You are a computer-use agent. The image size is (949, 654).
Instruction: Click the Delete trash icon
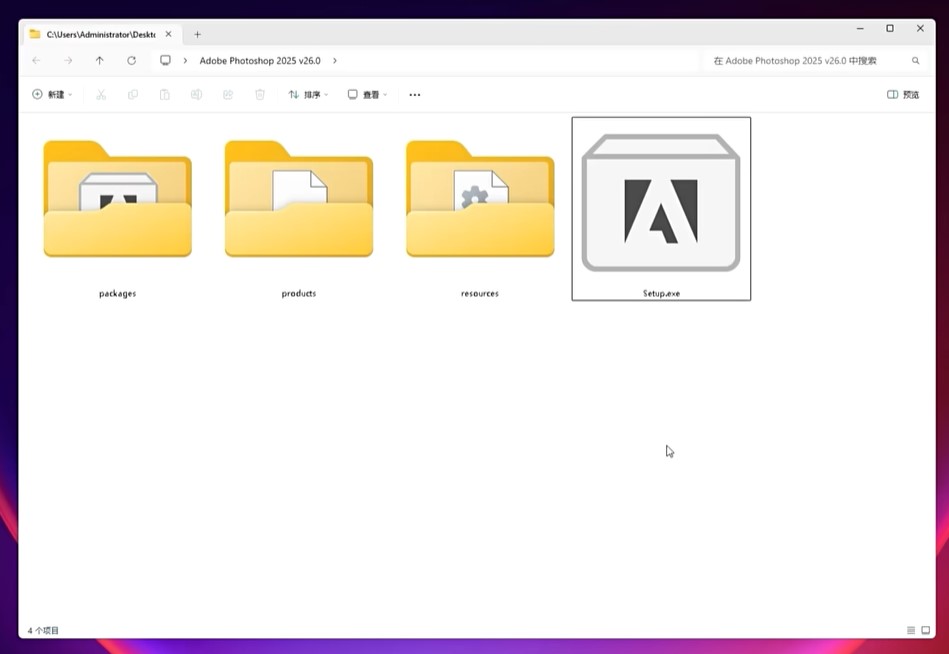click(x=260, y=94)
